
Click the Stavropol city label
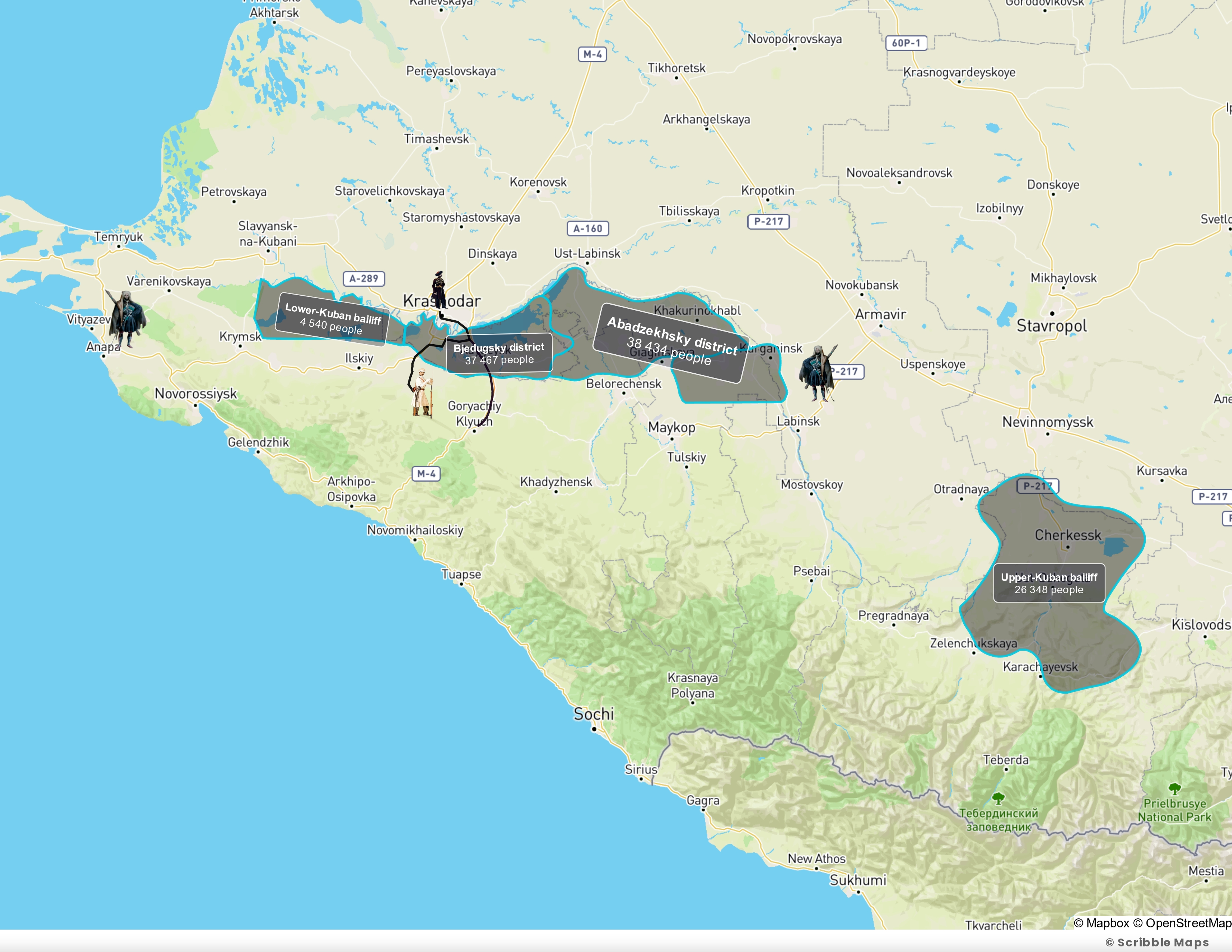pyautogui.click(x=1051, y=326)
